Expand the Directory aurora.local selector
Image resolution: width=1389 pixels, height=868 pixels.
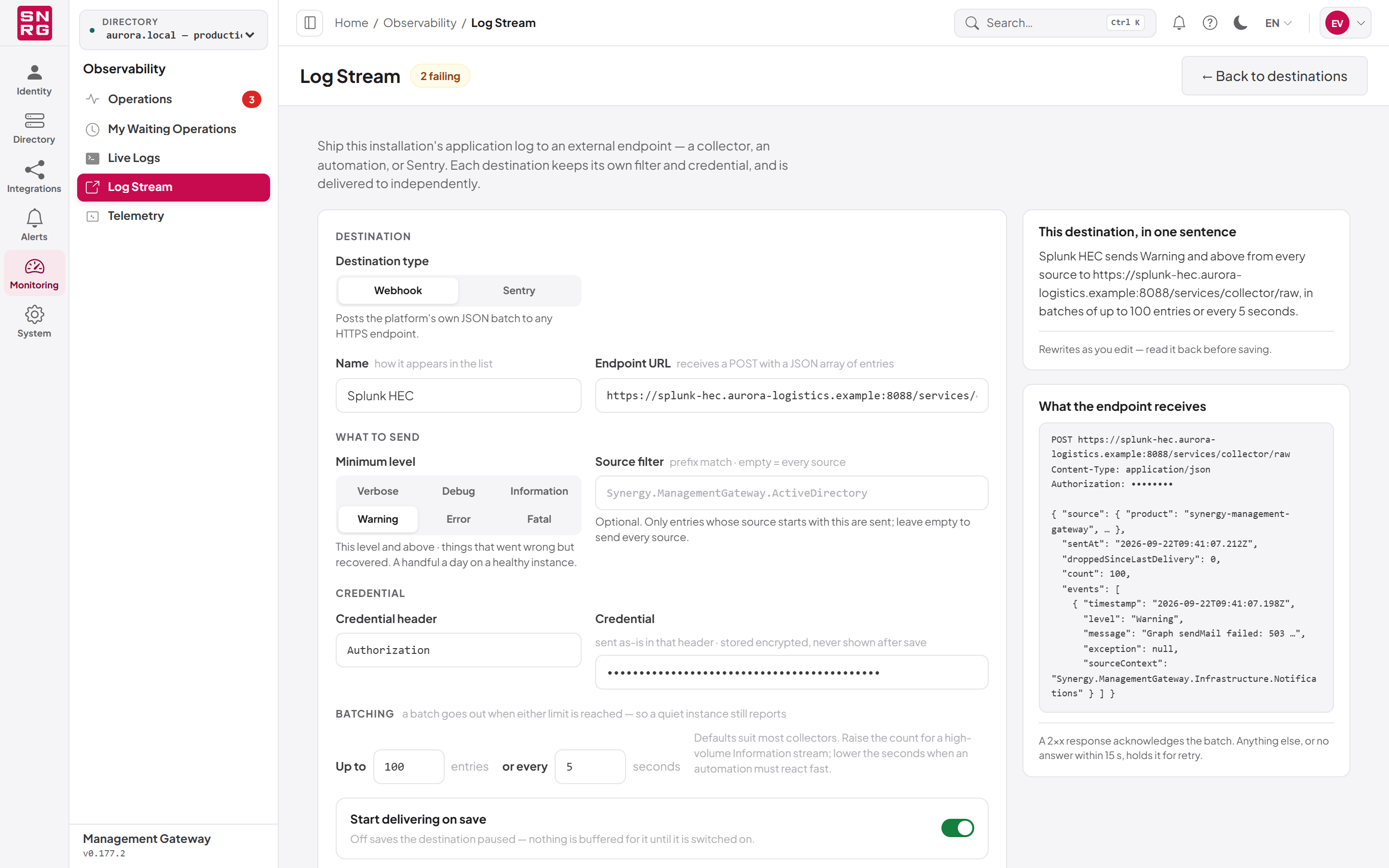[173, 29]
